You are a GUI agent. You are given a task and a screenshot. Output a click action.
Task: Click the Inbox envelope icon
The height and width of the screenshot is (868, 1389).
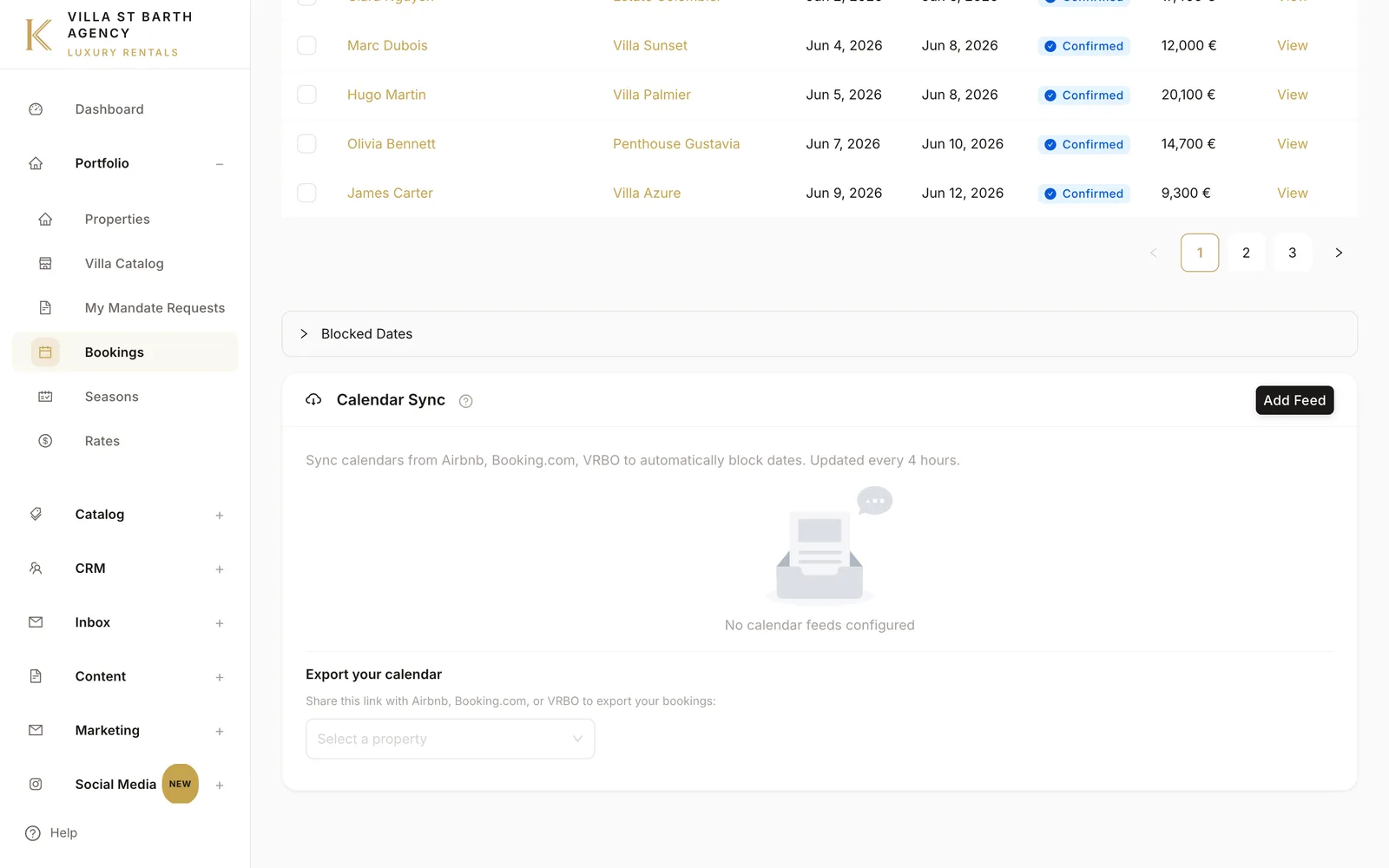pos(36,622)
